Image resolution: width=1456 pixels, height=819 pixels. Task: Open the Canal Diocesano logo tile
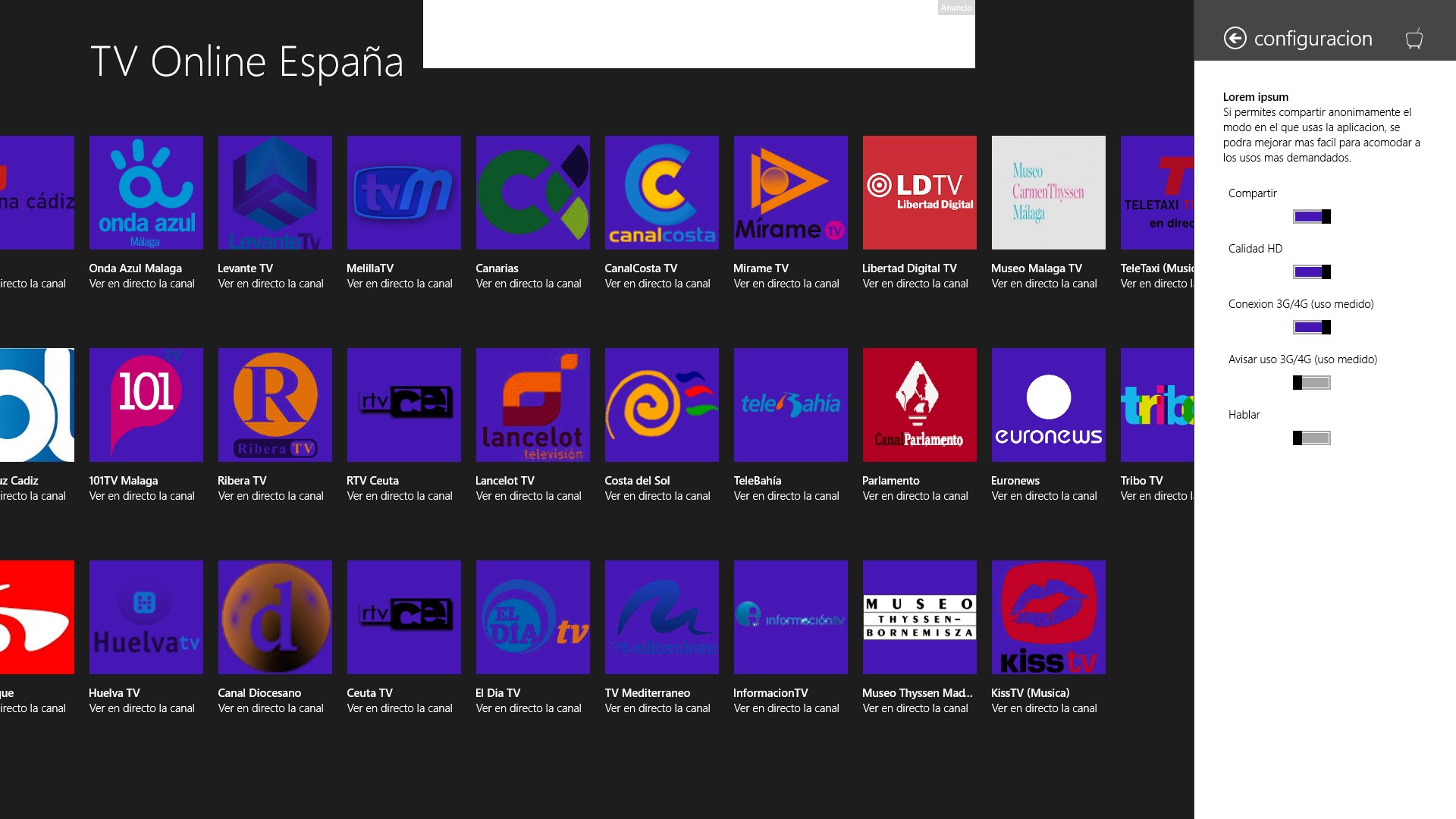pyautogui.click(x=275, y=617)
